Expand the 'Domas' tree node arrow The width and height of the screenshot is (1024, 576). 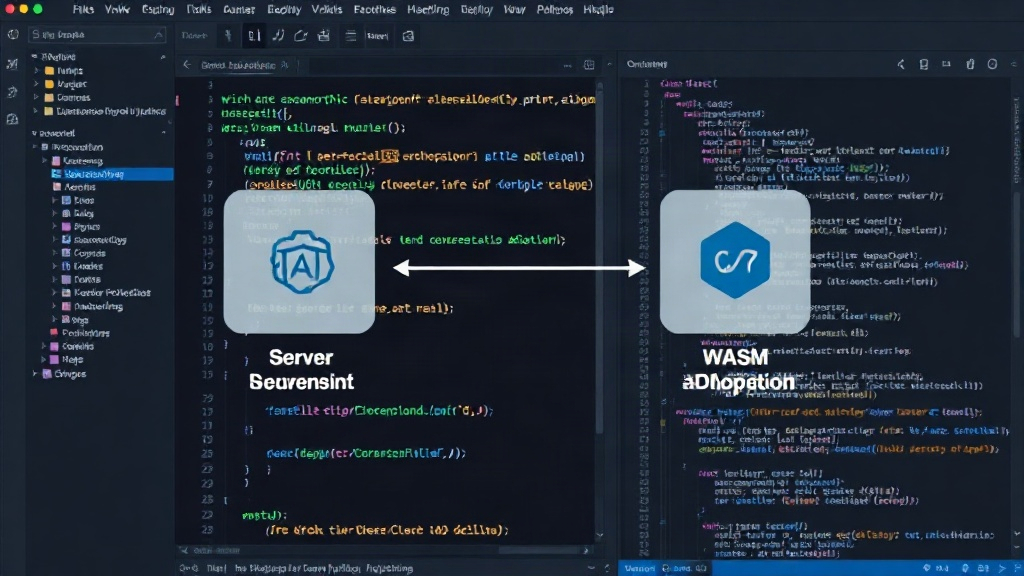pos(55,280)
